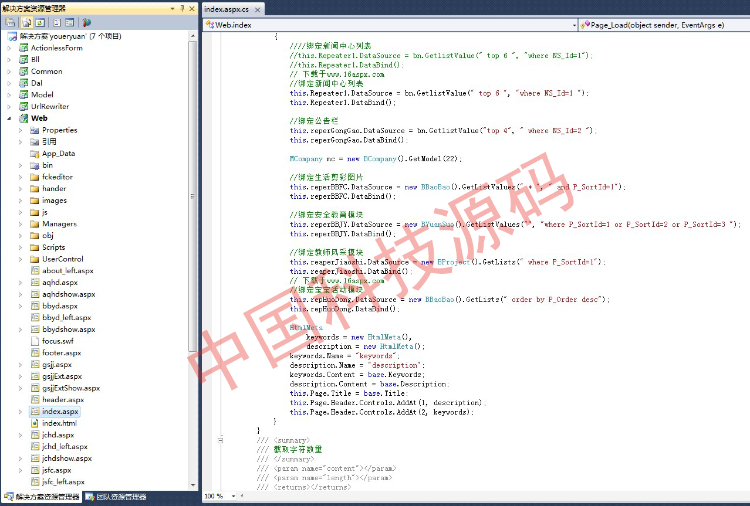This screenshot has height=506, width=750.
Task: Click the code editor horizontal scrollbar left arrow
Action: pyautogui.click(x=243, y=496)
